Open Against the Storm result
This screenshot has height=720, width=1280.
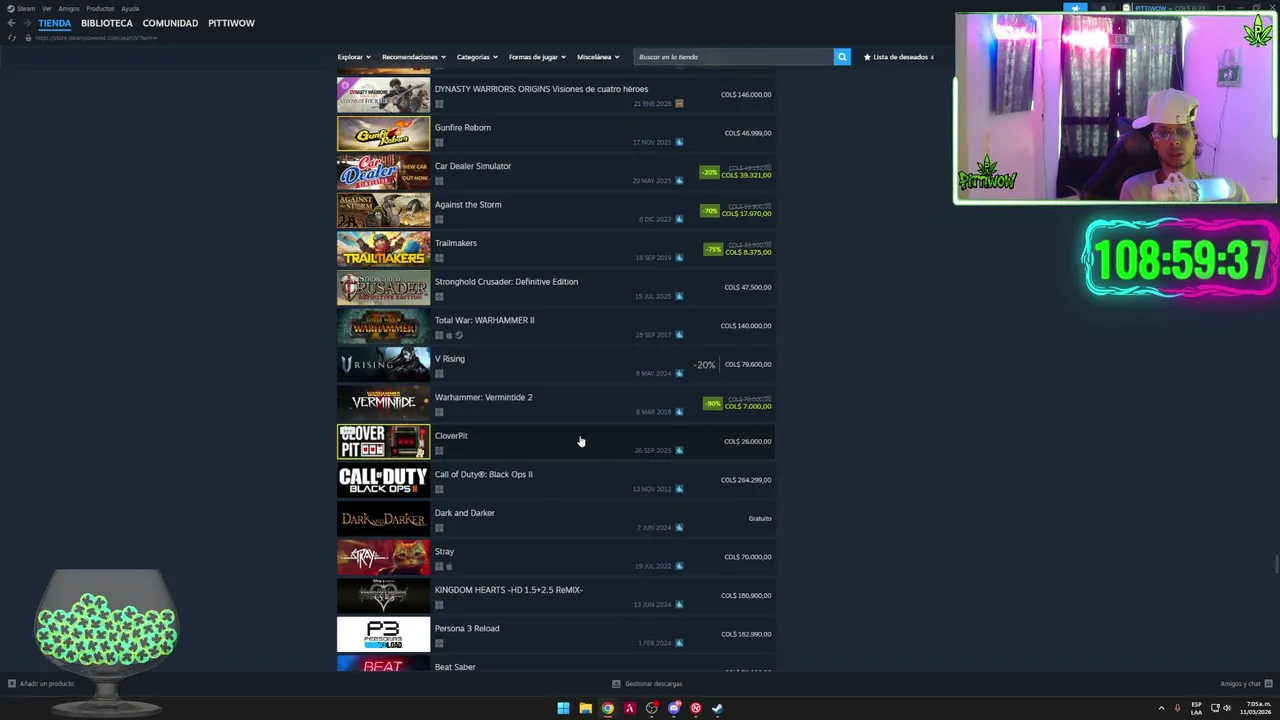555,210
